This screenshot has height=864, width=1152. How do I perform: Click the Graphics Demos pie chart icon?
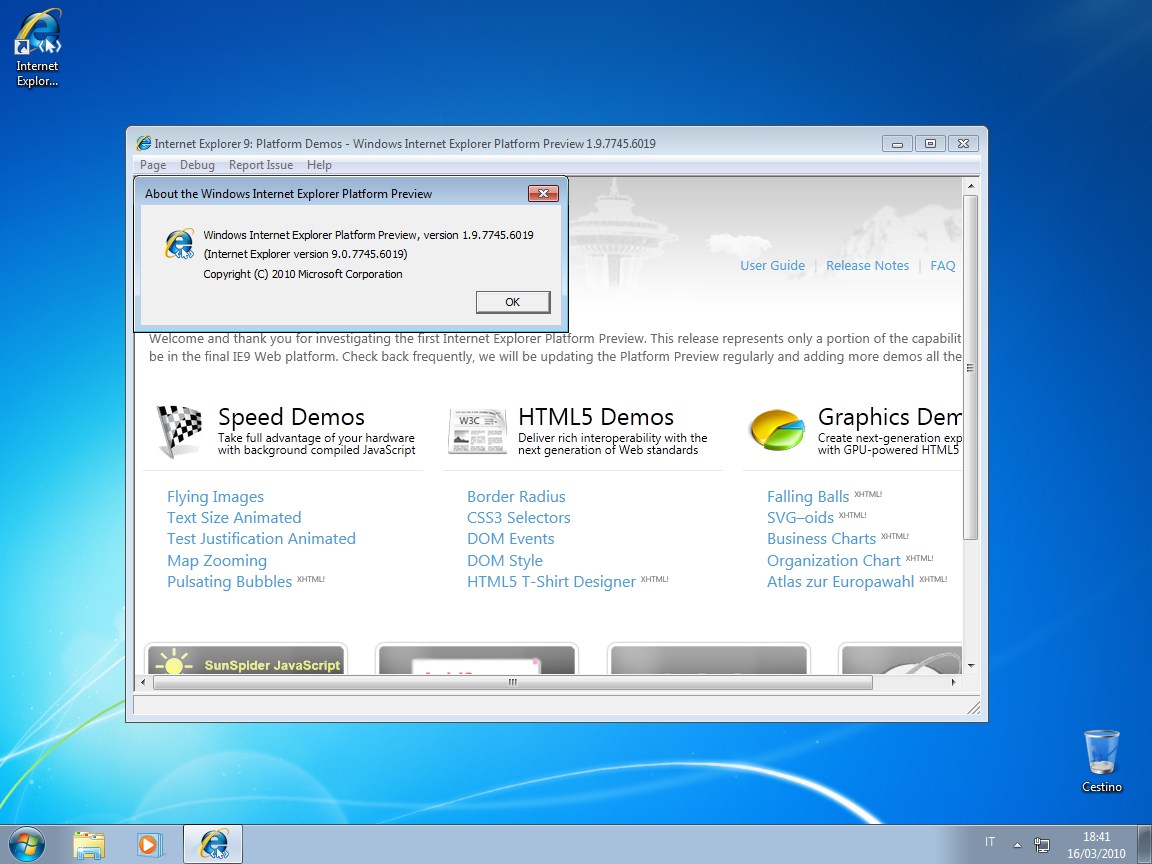pyautogui.click(x=777, y=430)
